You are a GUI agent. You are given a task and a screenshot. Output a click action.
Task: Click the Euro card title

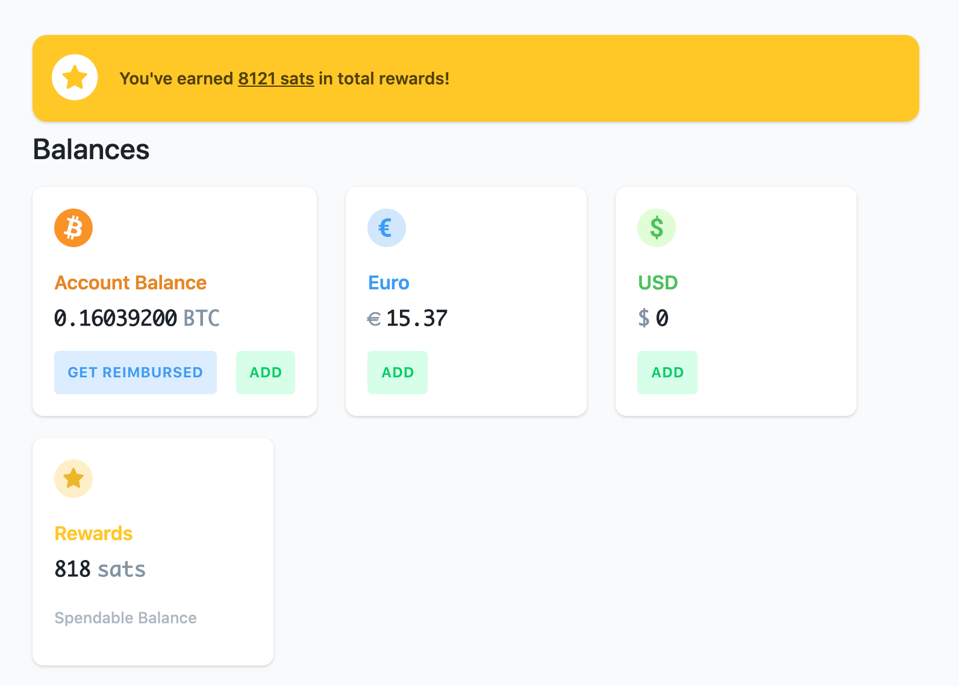click(x=388, y=283)
